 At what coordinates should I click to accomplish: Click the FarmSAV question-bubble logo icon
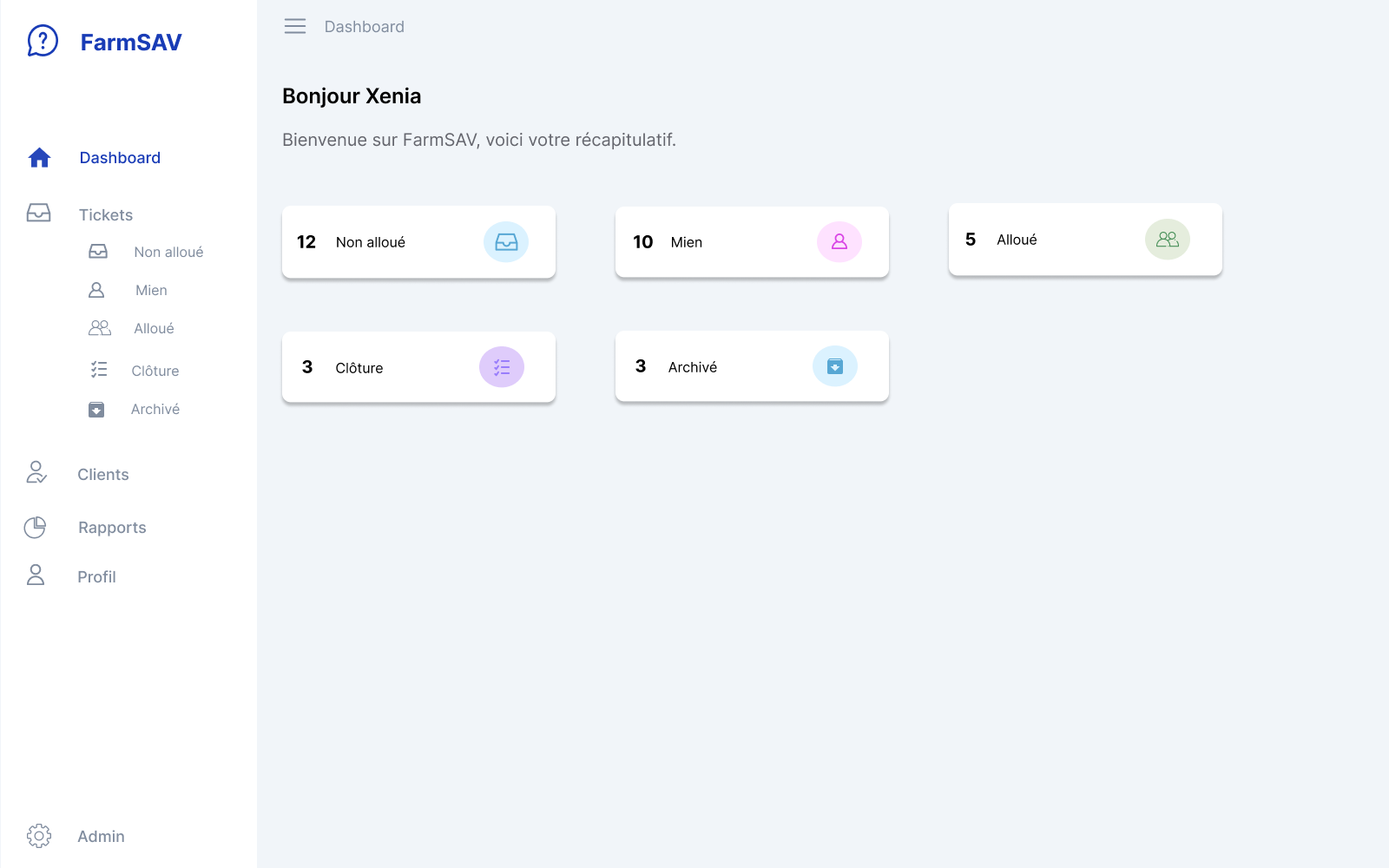click(x=43, y=41)
